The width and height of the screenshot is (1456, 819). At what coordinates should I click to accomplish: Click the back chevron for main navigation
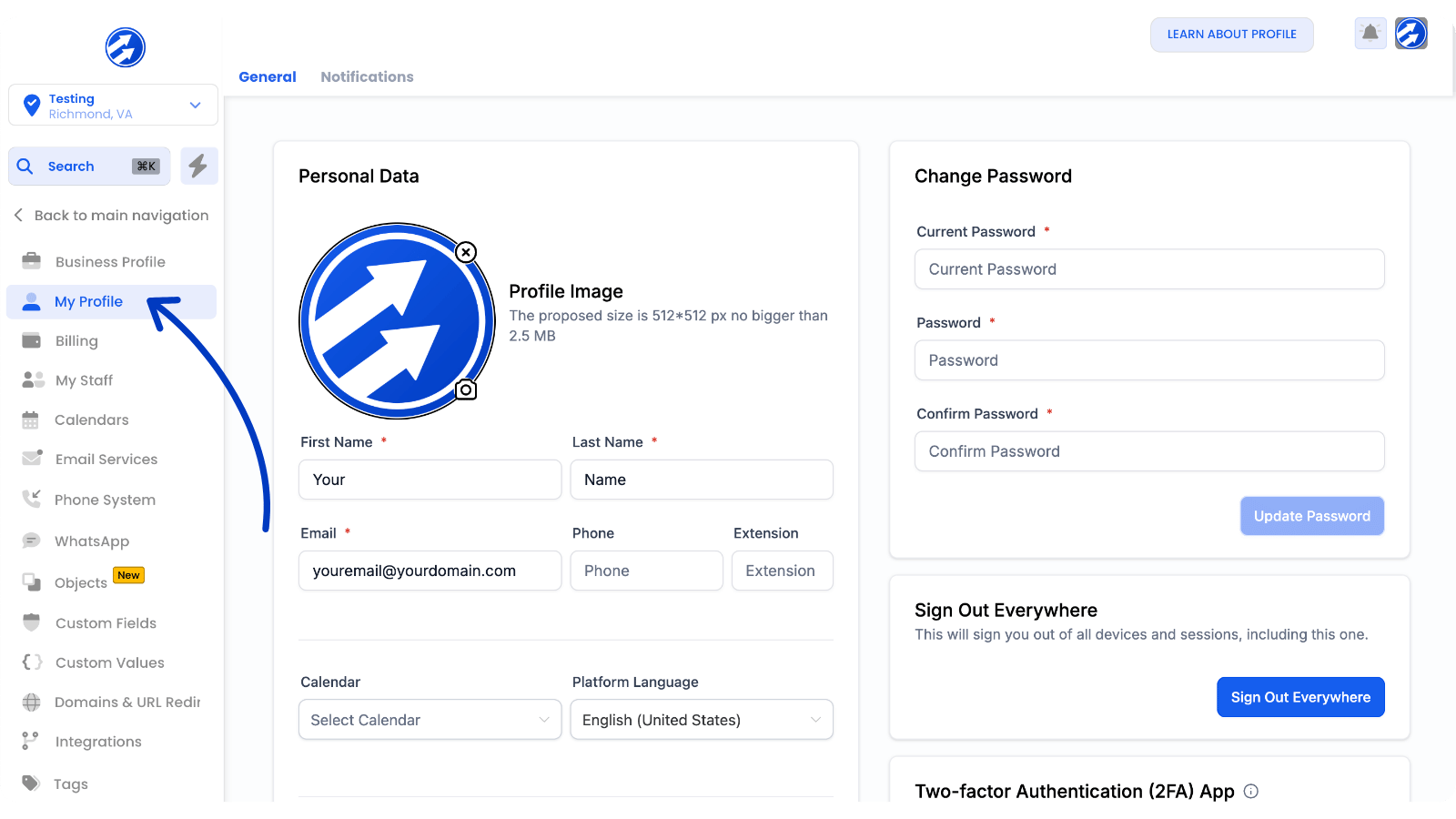click(x=18, y=215)
